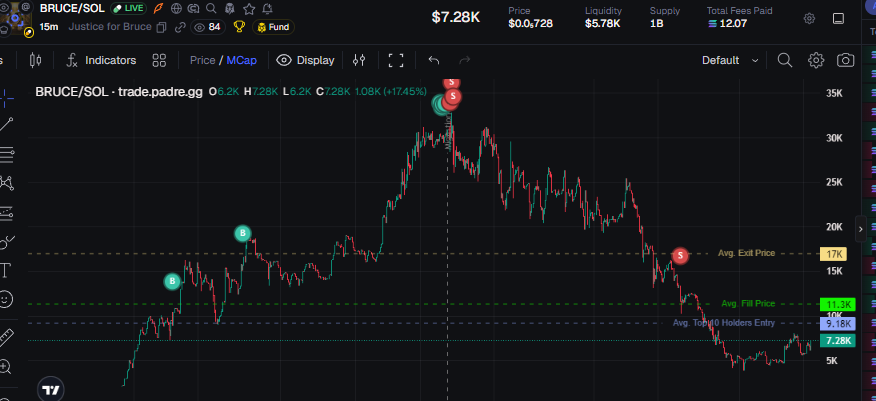Switch chart to MCap mode
Viewport: 876px width, 401px height.
(x=242, y=60)
